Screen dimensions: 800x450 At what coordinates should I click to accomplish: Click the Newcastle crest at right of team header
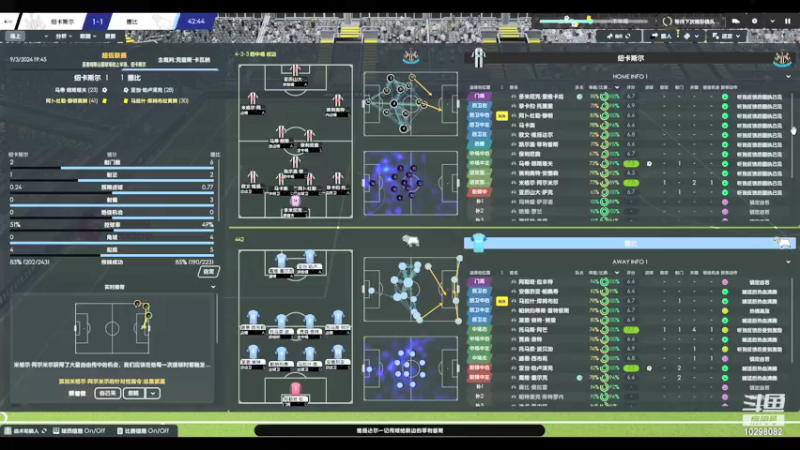point(782,59)
